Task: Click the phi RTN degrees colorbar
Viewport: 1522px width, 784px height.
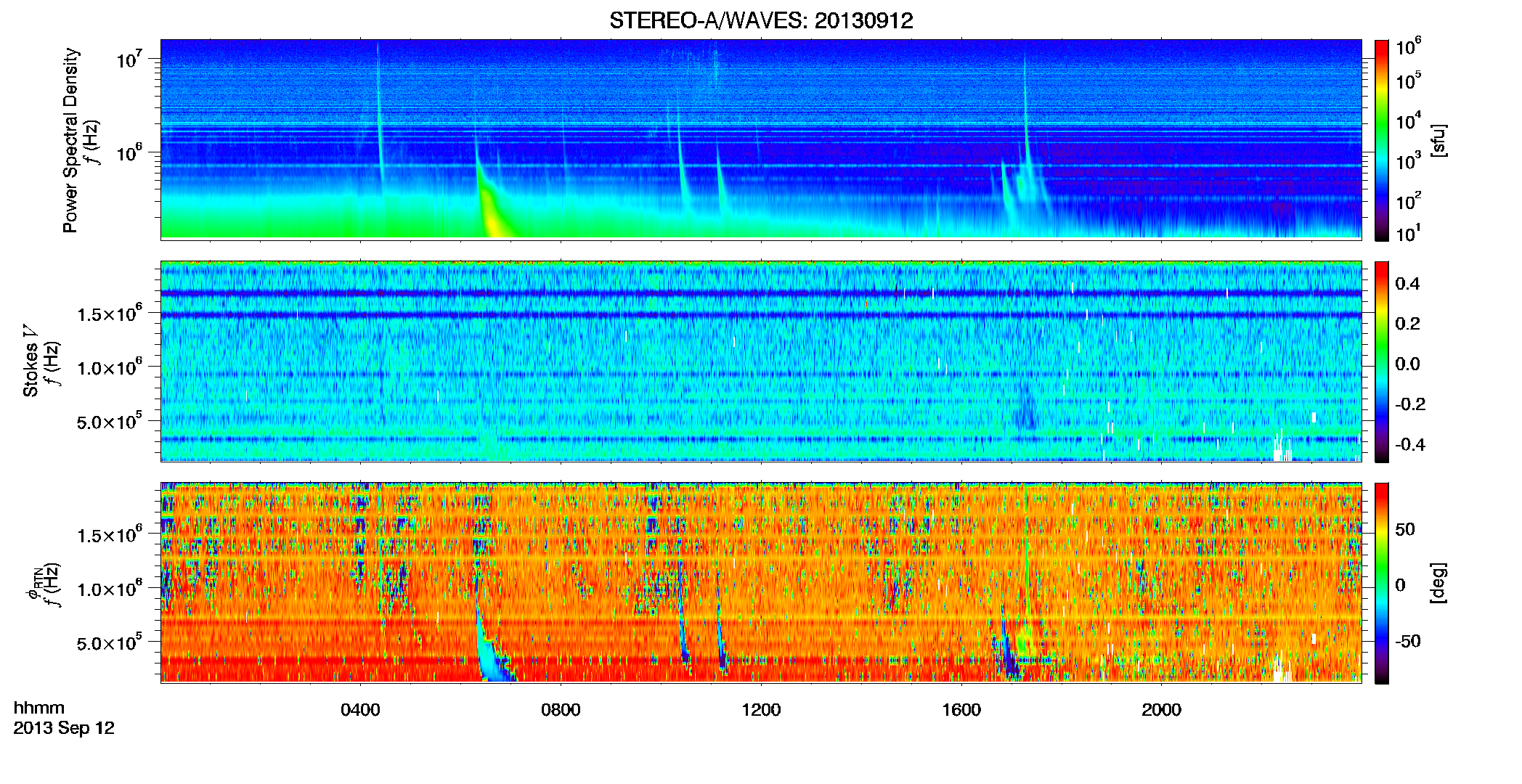Action: click(1381, 583)
